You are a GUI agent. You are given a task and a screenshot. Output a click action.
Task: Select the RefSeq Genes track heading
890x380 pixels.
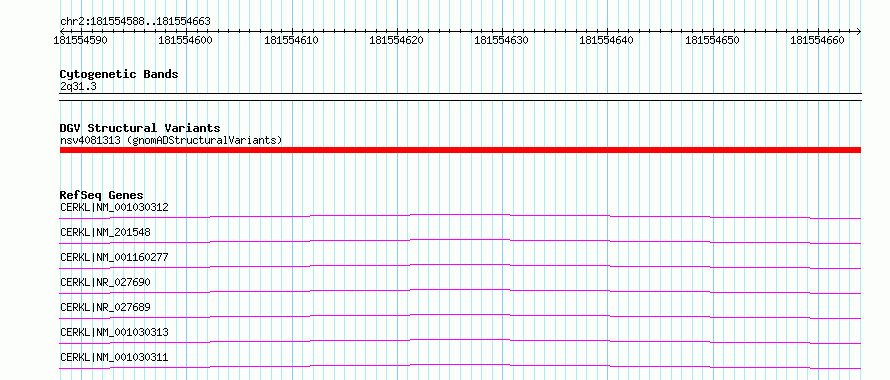pos(102,195)
